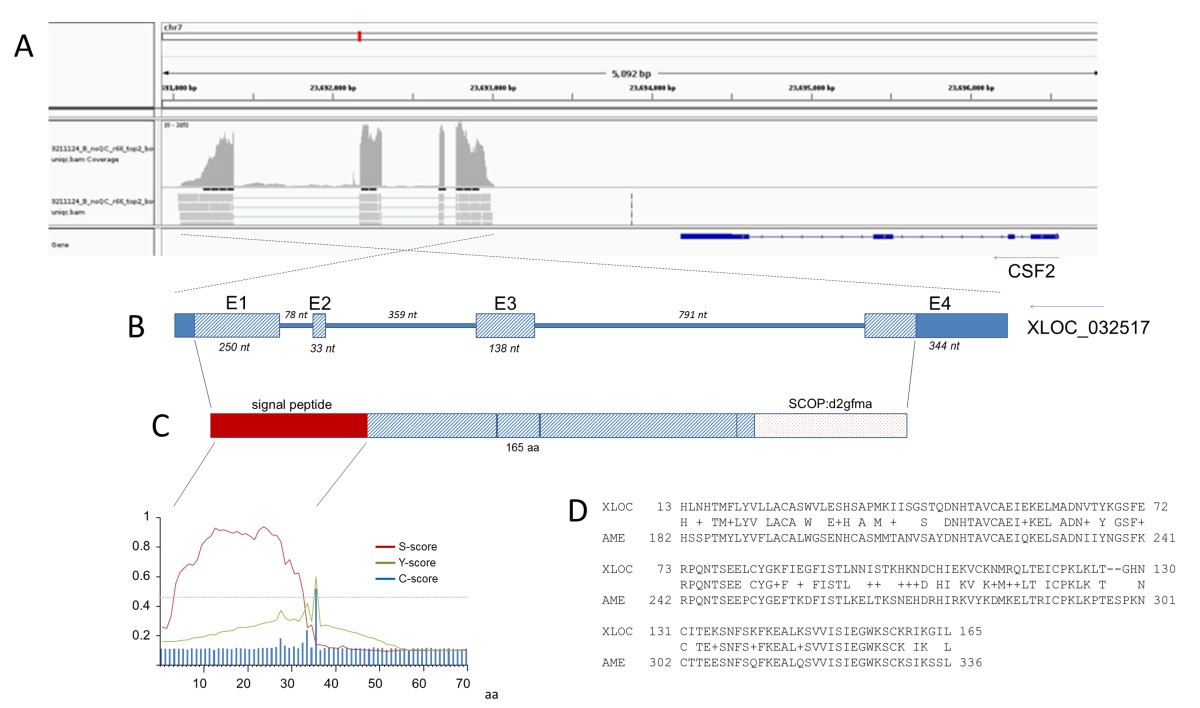Click the 23,694,000 bp ruler tick label
This screenshot has width=1200, height=708.
pos(653,88)
